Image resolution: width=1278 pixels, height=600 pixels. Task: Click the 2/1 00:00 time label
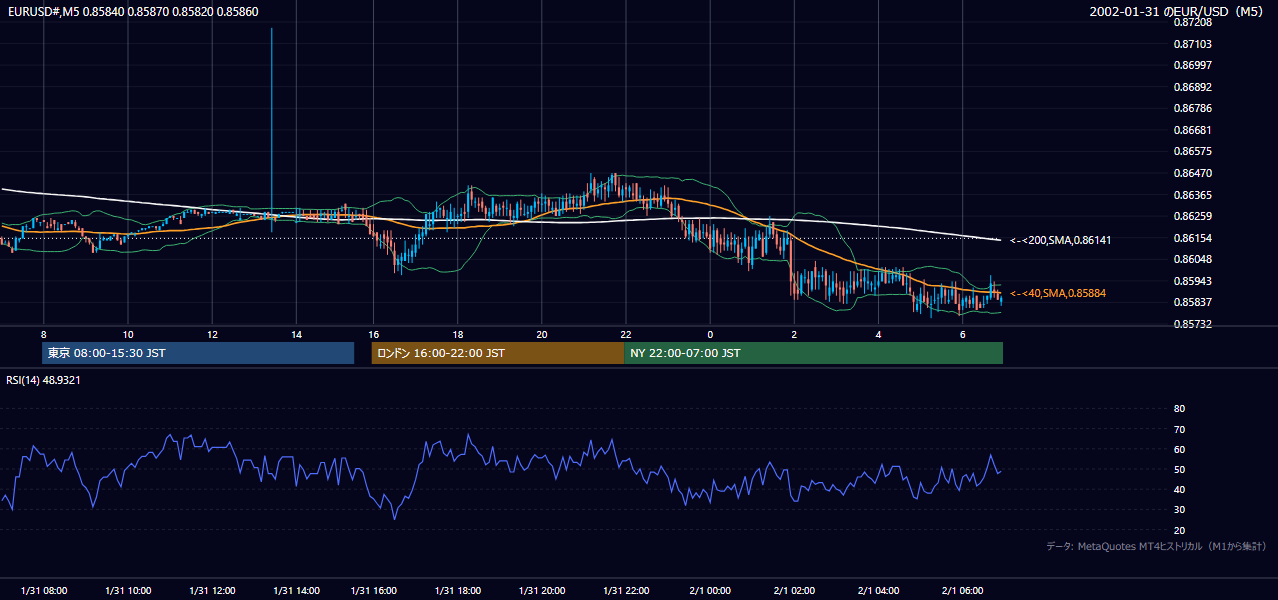click(x=710, y=591)
